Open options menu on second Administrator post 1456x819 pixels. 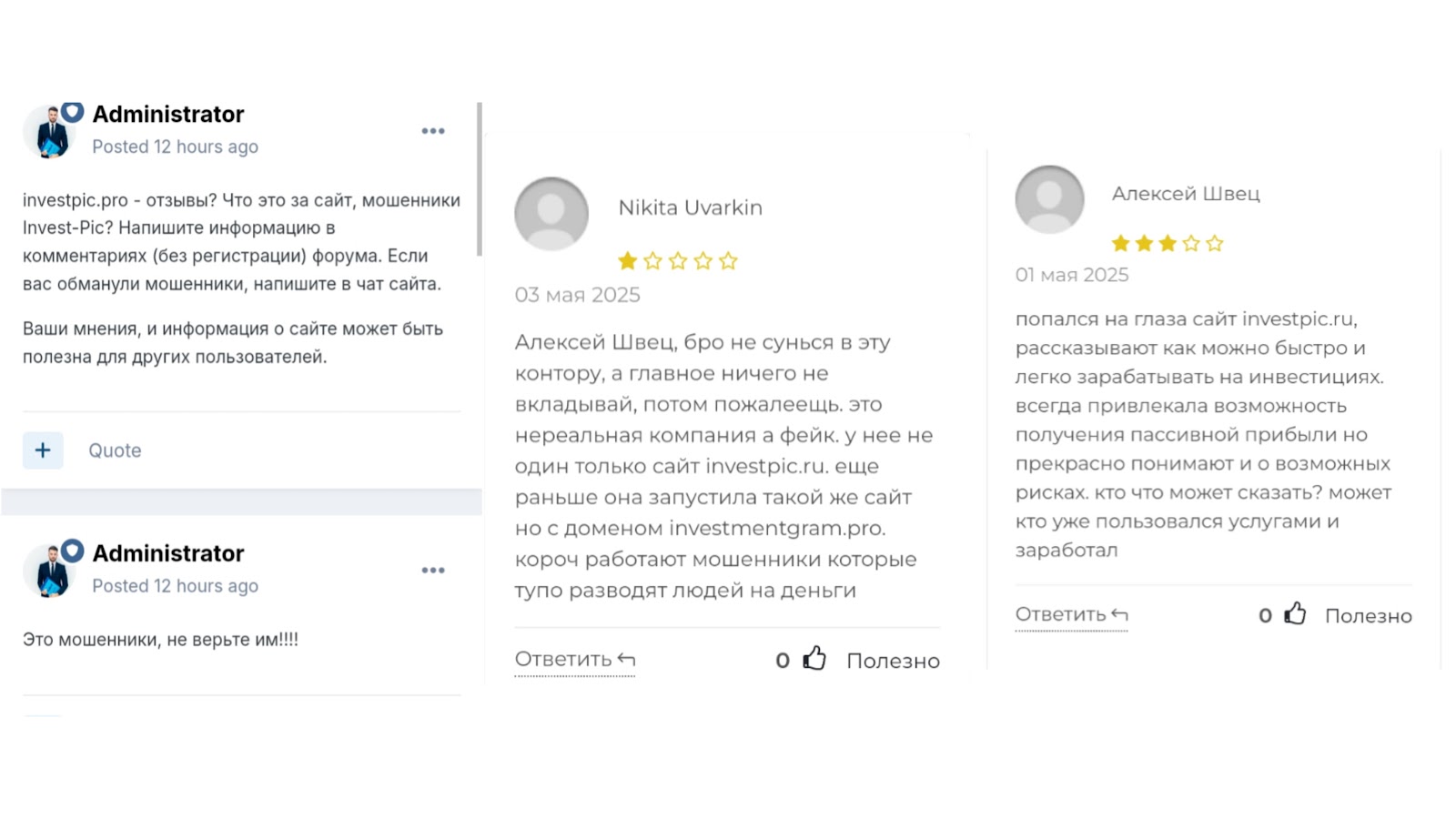click(433, 571)
